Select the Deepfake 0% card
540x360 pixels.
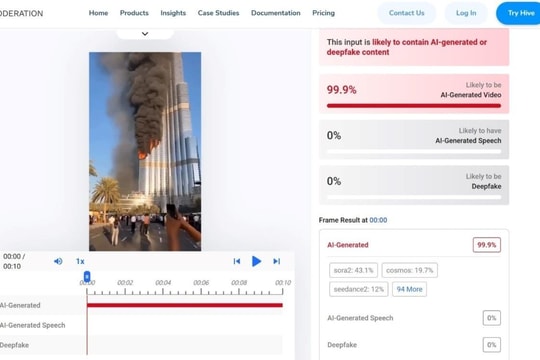414,185
